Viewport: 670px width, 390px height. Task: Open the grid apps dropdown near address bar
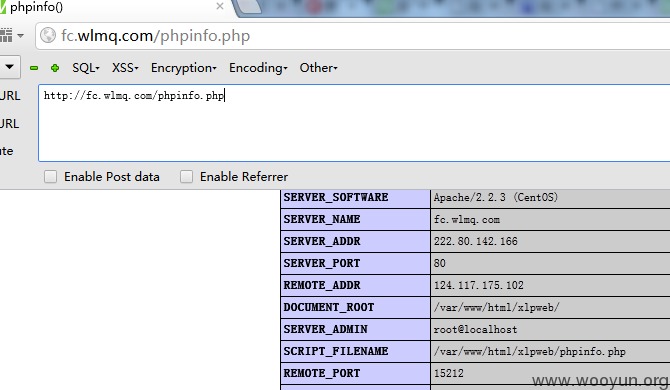[x=12, y=35]
